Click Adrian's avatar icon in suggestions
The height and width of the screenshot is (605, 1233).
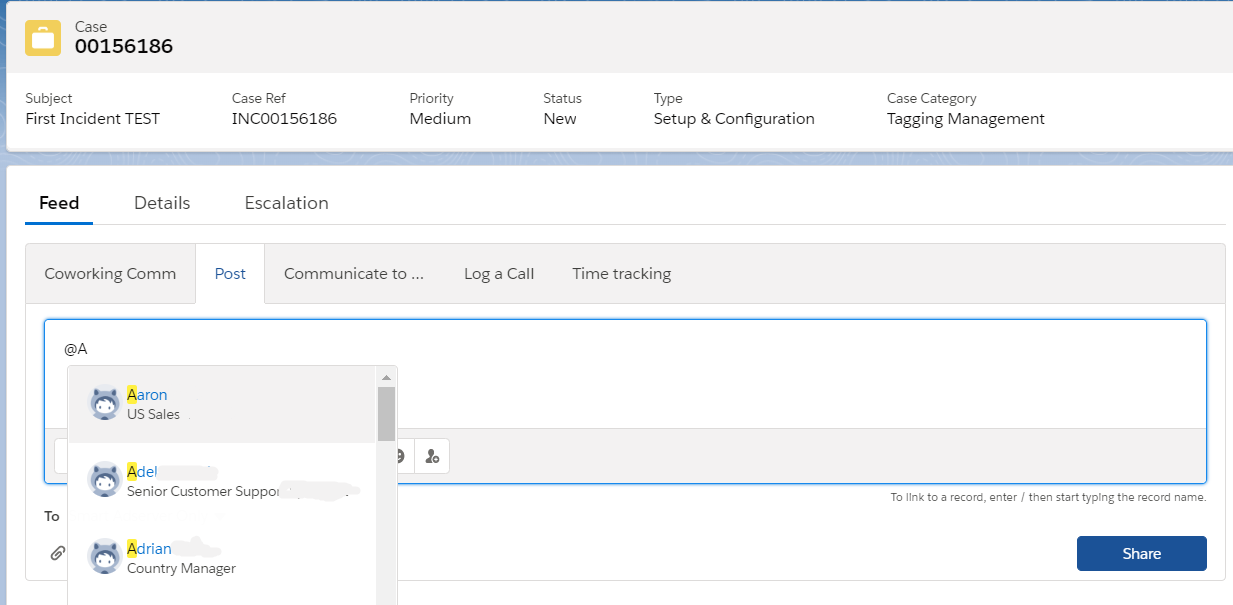pyautogui.click(x=105, y=557)
